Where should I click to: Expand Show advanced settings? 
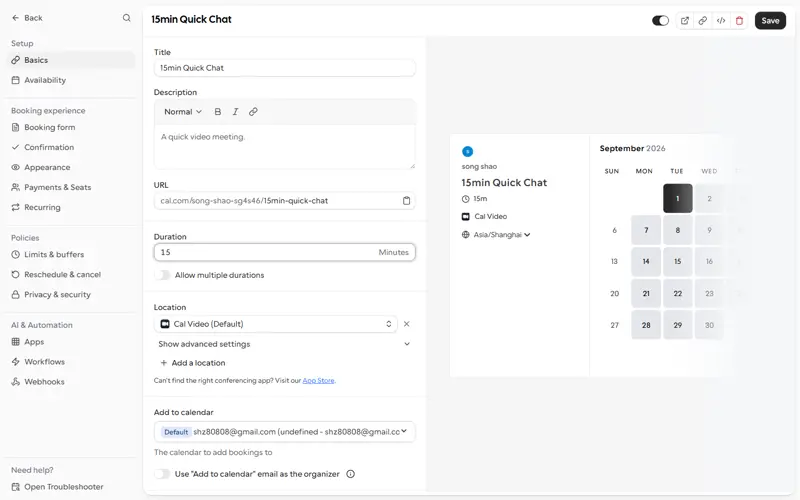(284, 344)
